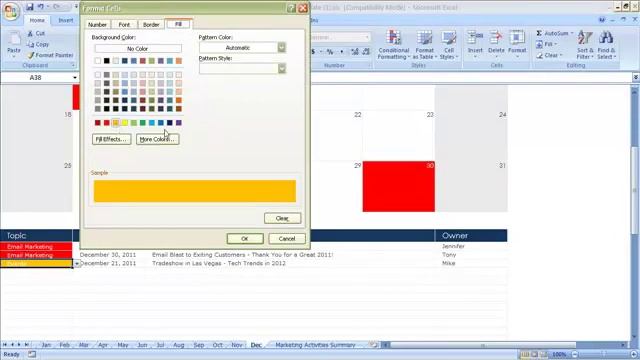
Task: Click first sheet navigation arrow
Action: [5, 345]
